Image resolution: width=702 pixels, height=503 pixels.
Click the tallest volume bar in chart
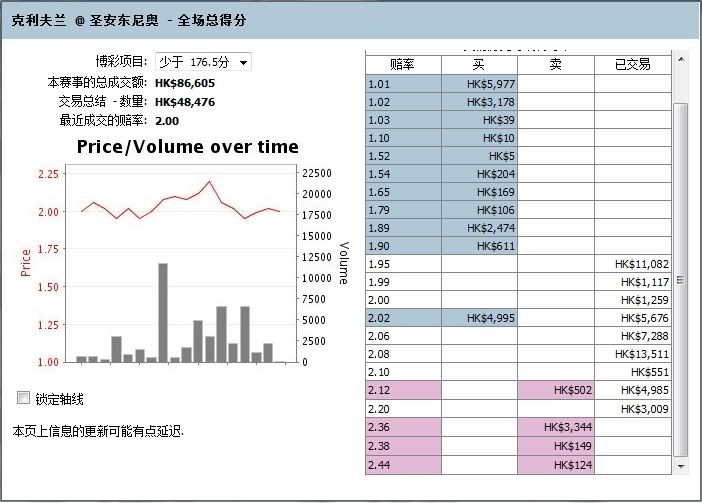point(162,312)
